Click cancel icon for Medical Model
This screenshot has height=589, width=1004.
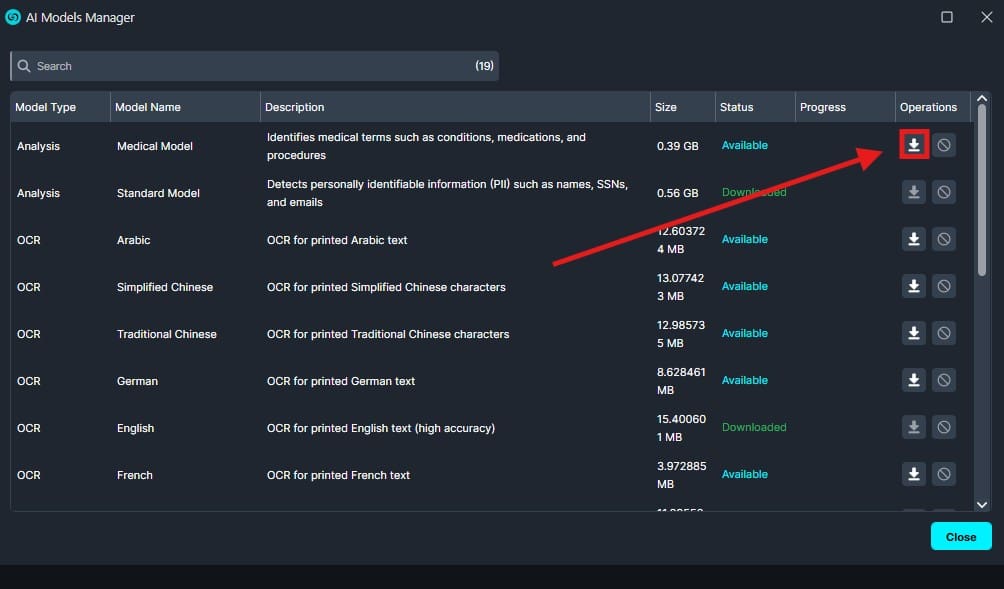click(943, 145)
